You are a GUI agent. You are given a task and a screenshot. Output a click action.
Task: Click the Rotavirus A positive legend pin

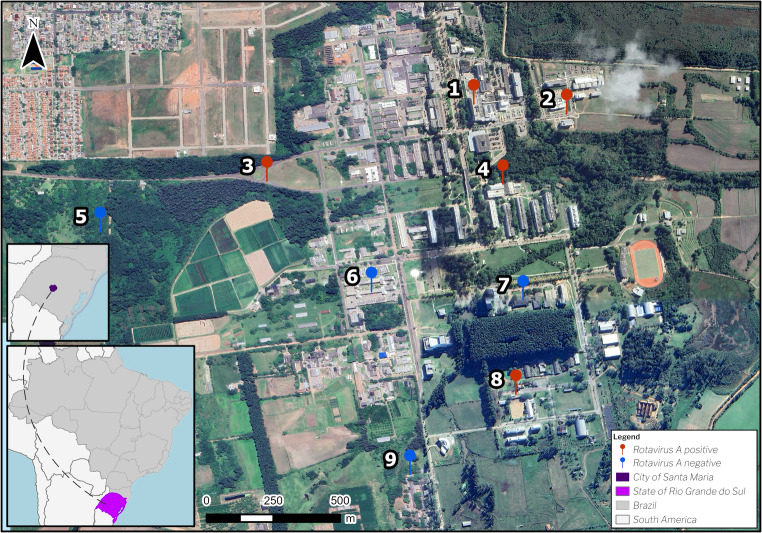click(x=623, y=449)
